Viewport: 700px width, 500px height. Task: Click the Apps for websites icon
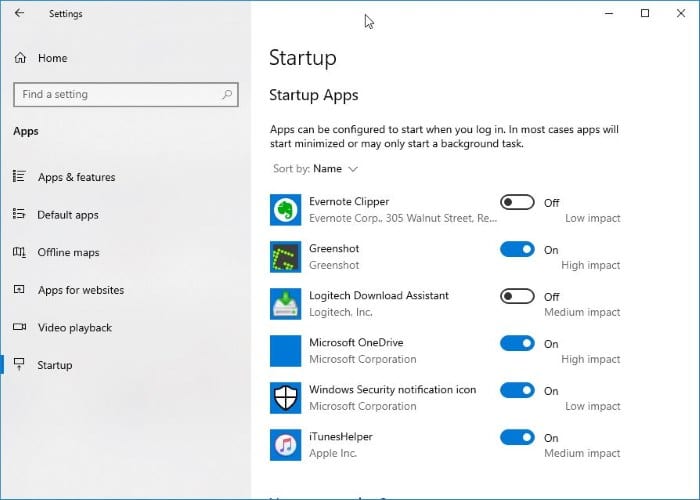19,289
